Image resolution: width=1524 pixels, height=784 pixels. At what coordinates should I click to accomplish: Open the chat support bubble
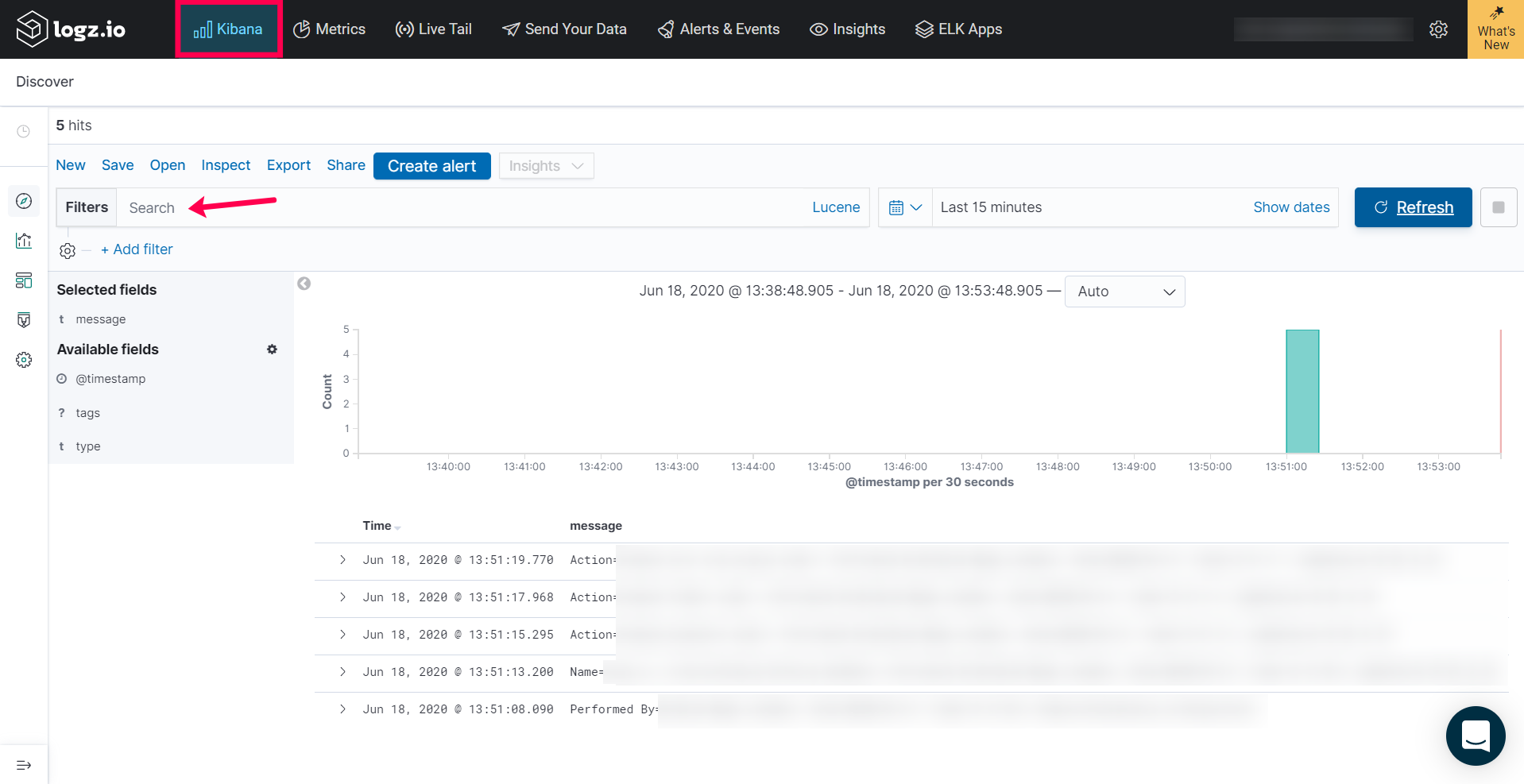[x=1475, y=736]
